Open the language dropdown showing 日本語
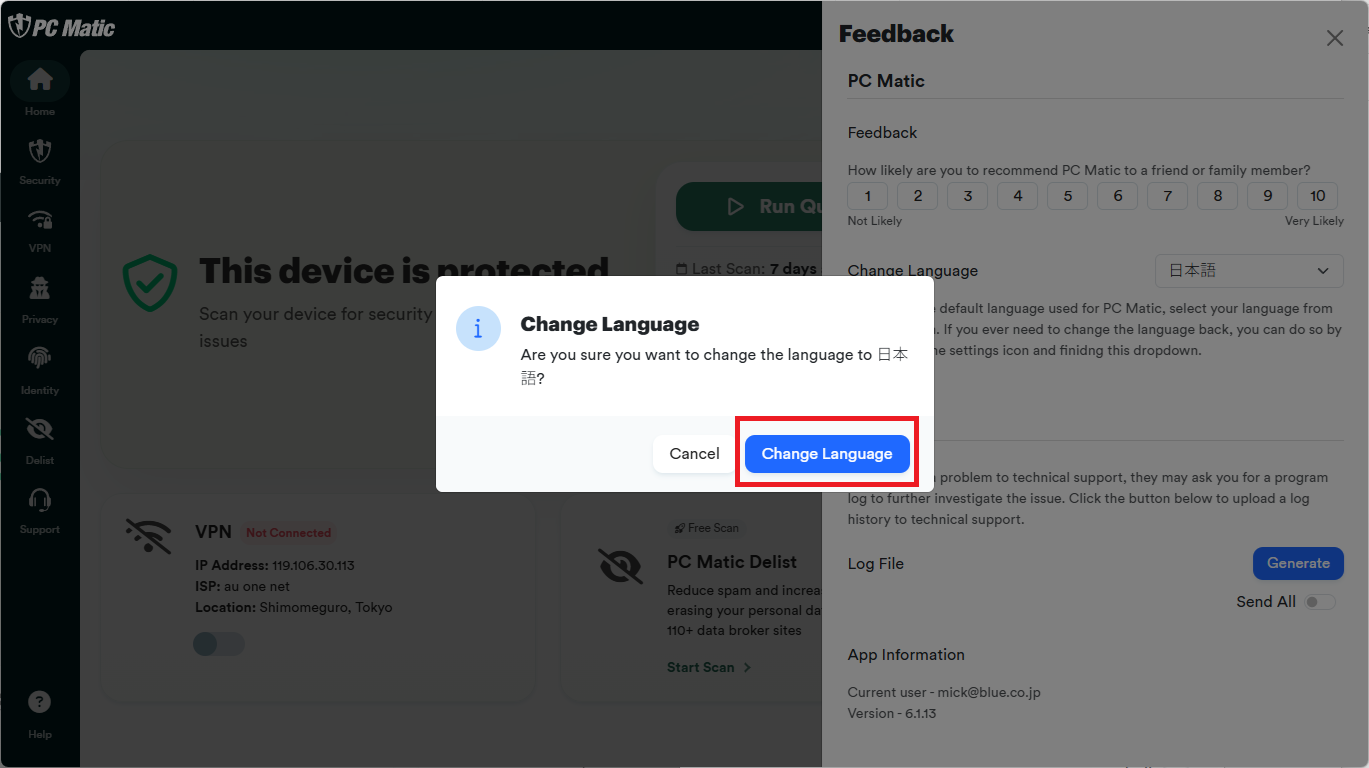 pyautogui.click(x=1249, y=271)
